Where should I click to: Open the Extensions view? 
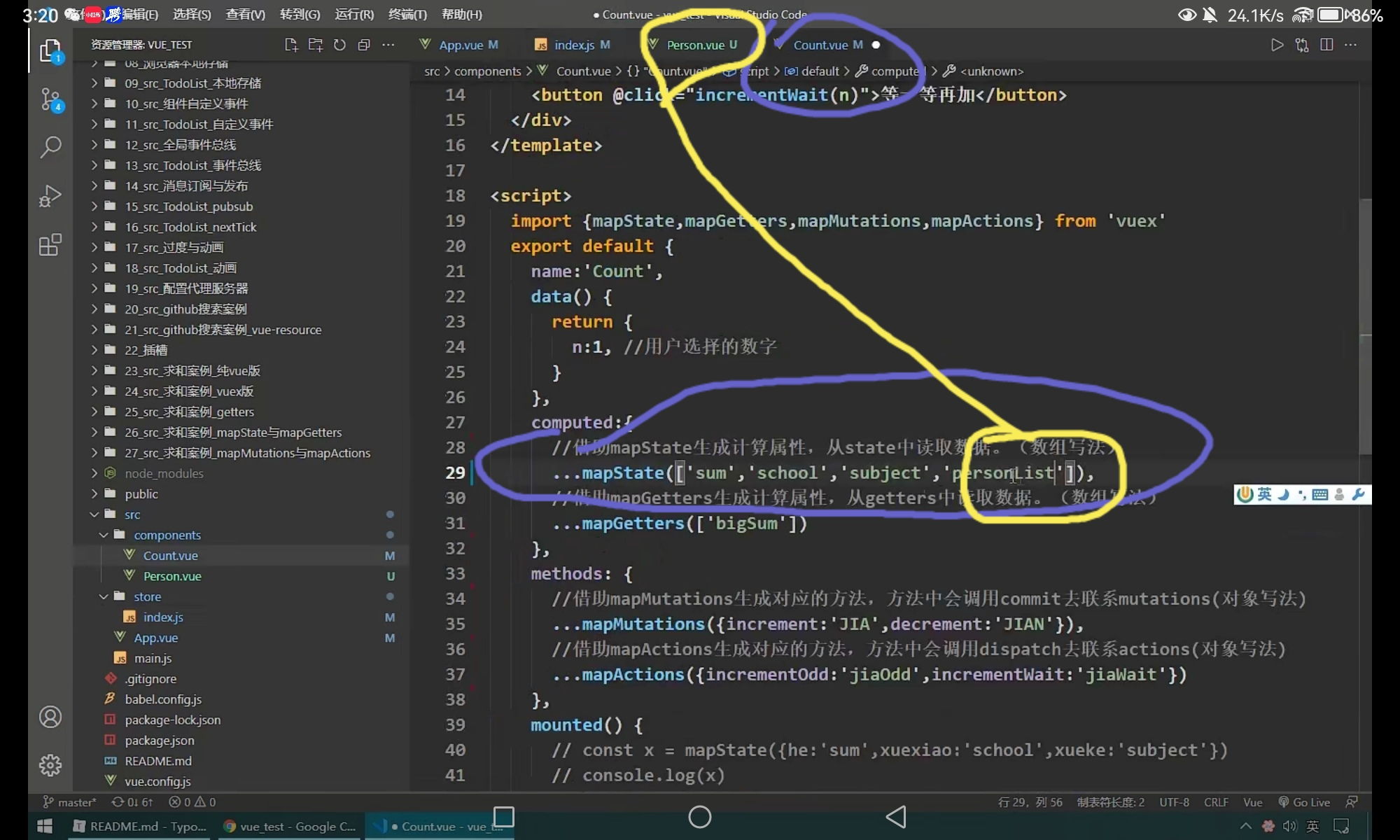50,245
